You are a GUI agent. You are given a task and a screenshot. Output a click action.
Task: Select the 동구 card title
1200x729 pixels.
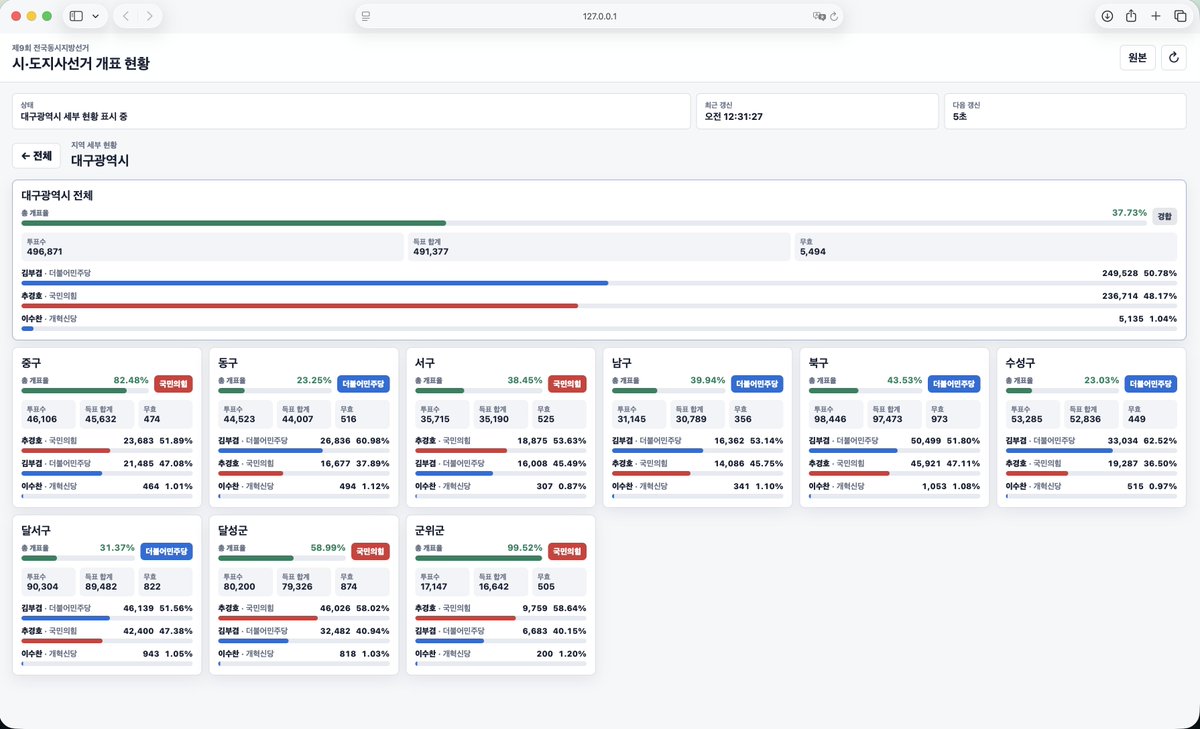pyautogui.click(x=228, y=362)
